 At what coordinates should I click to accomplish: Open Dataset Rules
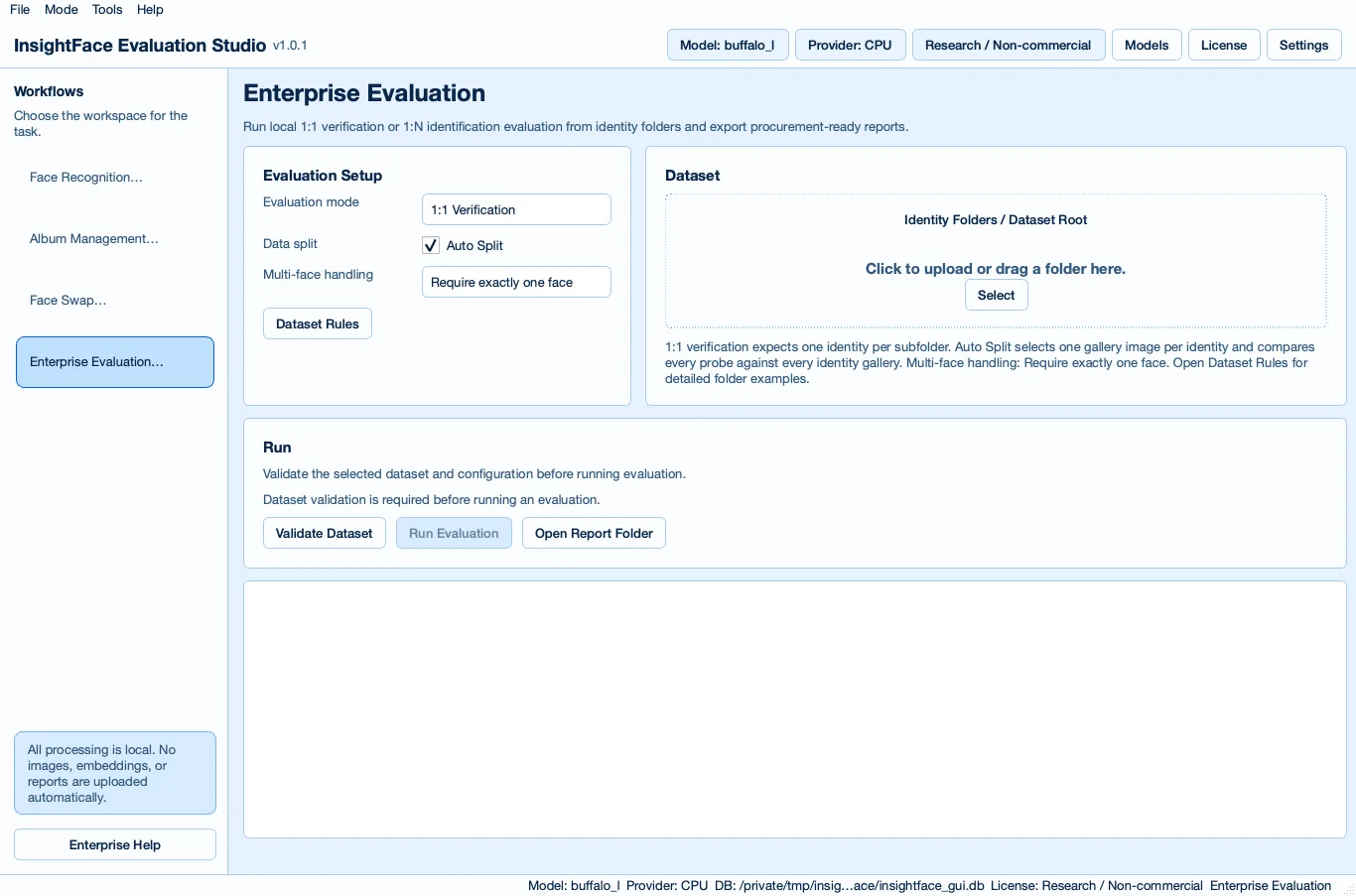point(318,323)
